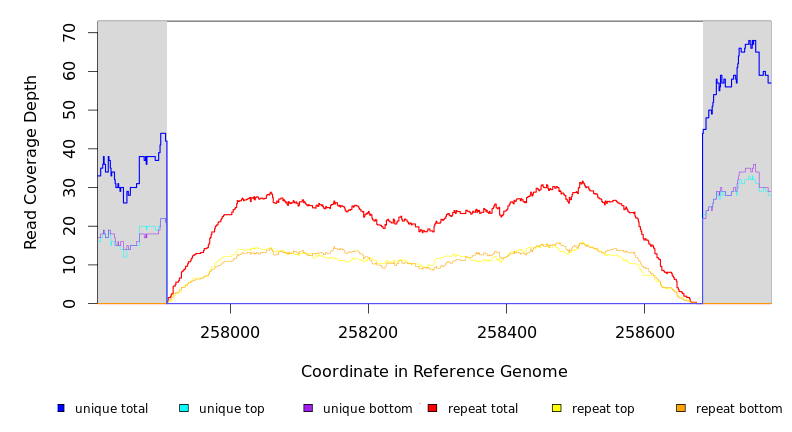792x432 pixels.
Task: Select the 'repeat bottom' legend label
Action: pyautogui.click(x=739, y=409)
